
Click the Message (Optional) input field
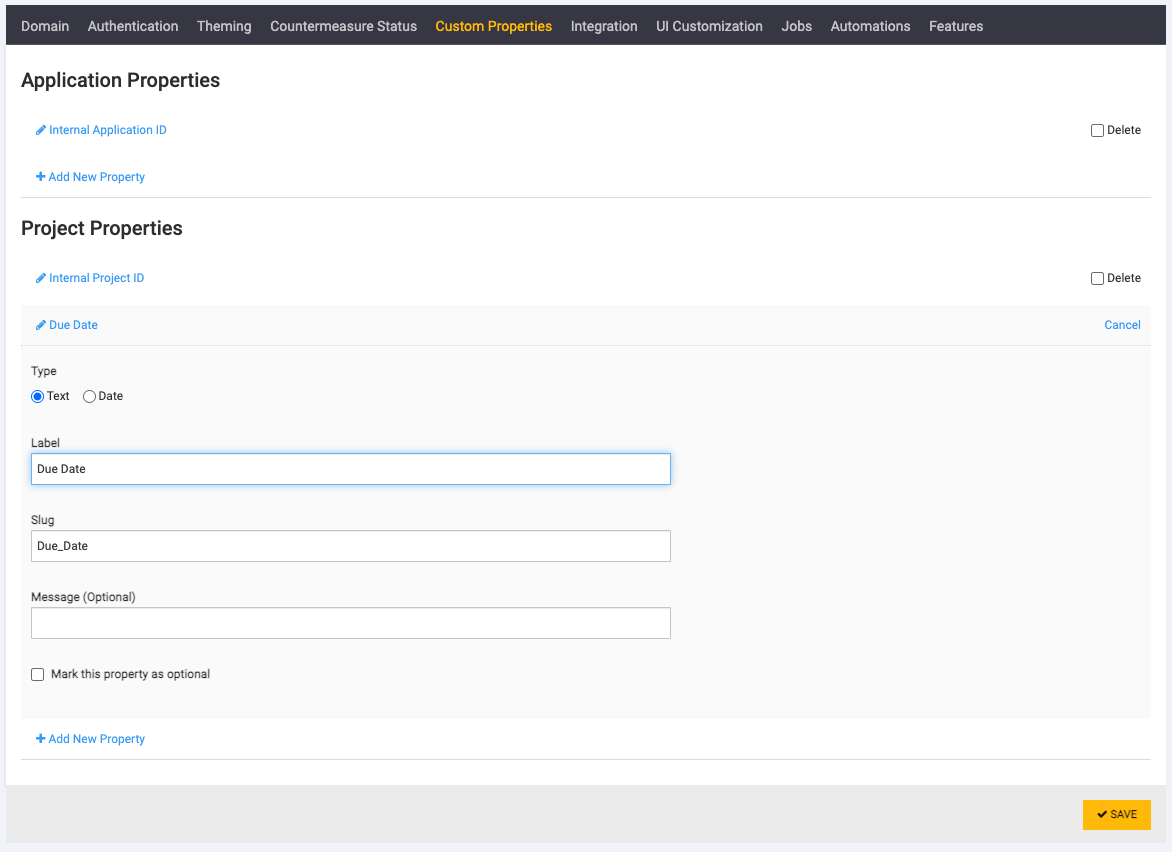click(351, 623)
